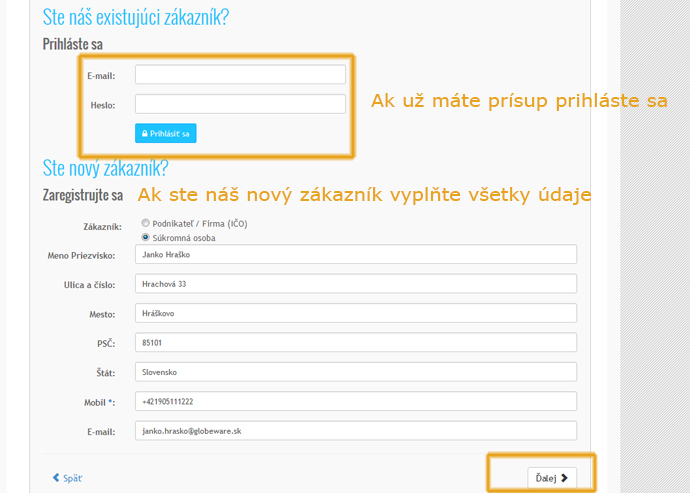Focus the login E-mail field
Viewport: 690px width, 493px height.
click(x=240, y=75)
